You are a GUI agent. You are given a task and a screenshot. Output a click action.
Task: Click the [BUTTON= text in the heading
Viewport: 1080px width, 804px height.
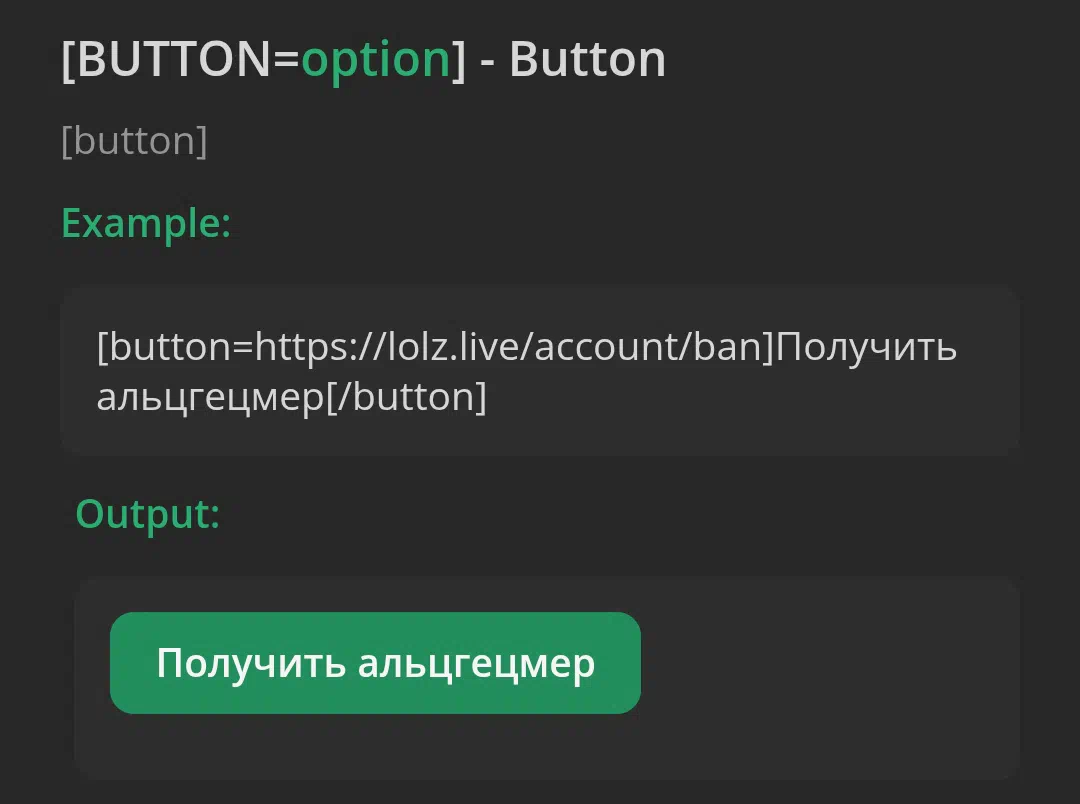point(181,59)
